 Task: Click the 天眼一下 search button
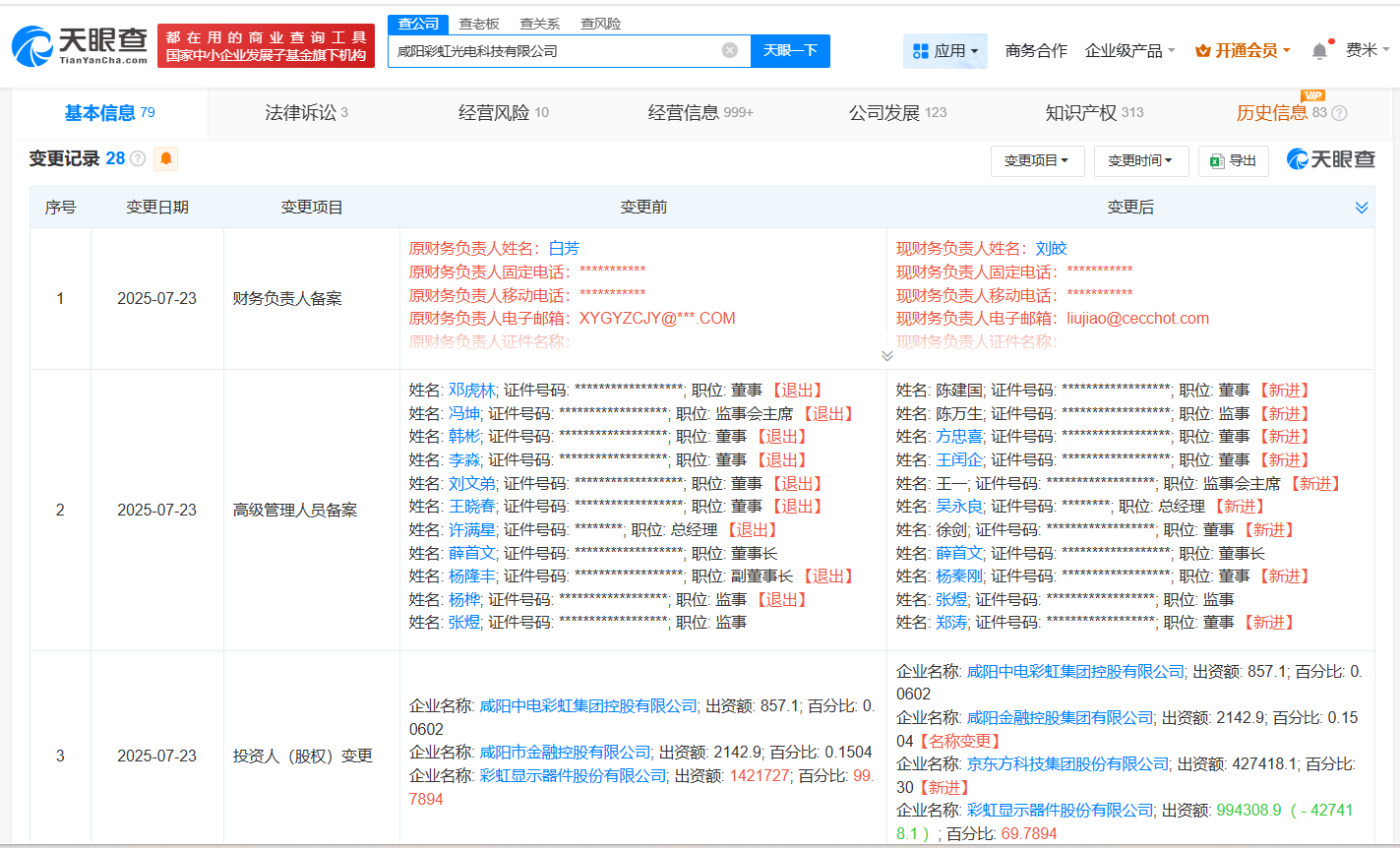coord(790,50)
